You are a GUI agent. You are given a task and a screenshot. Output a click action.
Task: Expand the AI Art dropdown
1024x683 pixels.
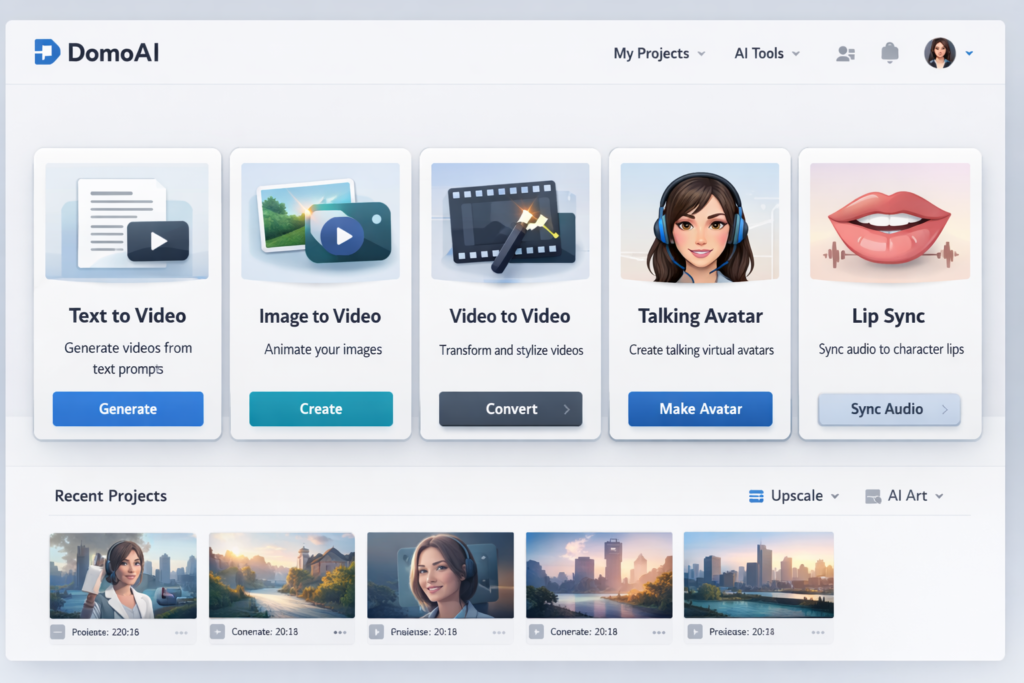(x=904, y=496)
